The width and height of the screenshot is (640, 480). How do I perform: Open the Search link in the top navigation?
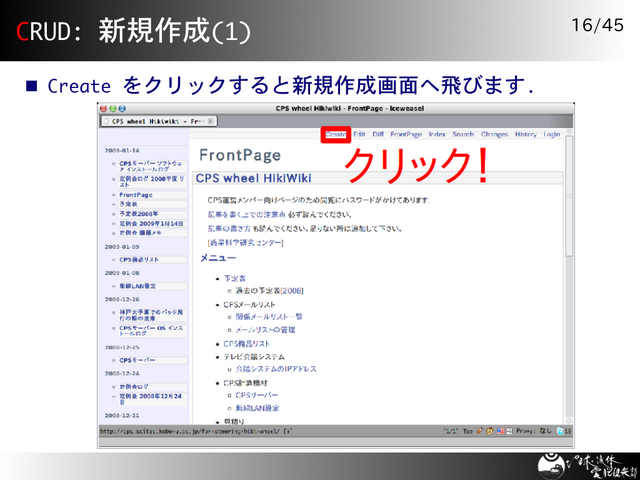(463, 134)
